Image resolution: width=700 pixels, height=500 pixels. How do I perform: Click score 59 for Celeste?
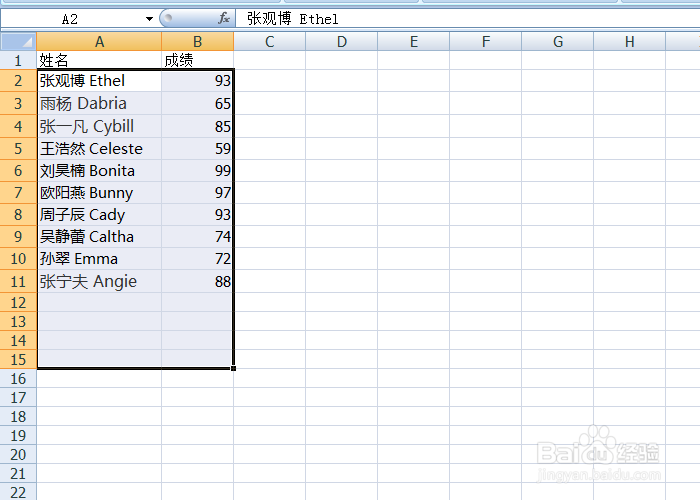(x=197, y=148)
